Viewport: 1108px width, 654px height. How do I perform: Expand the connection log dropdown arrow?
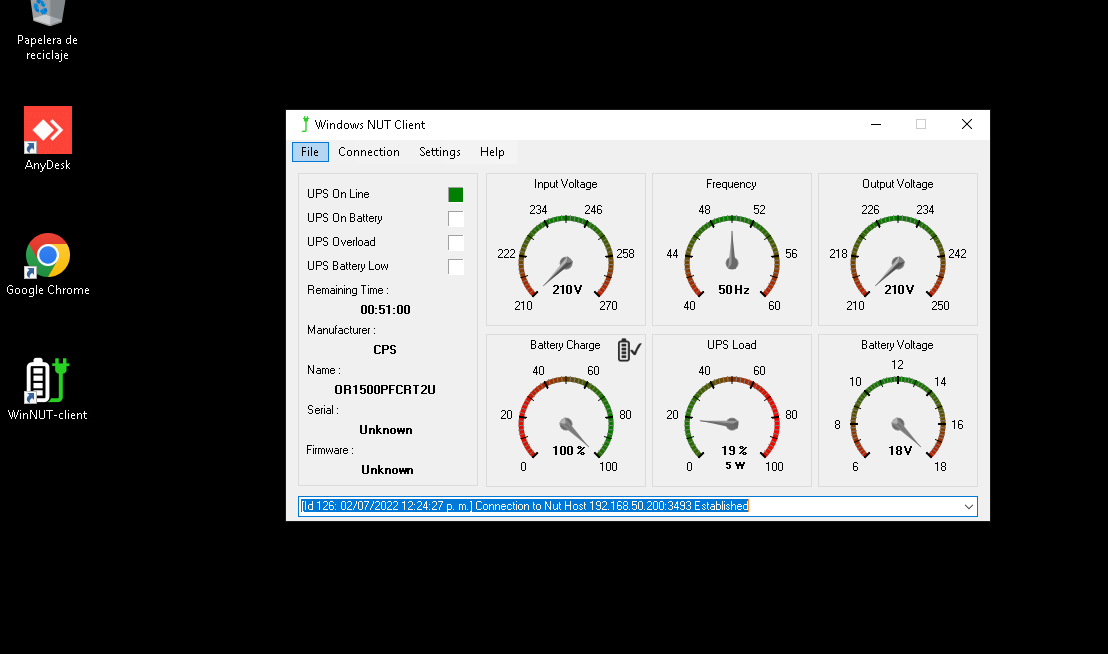[x=967, y=507]
